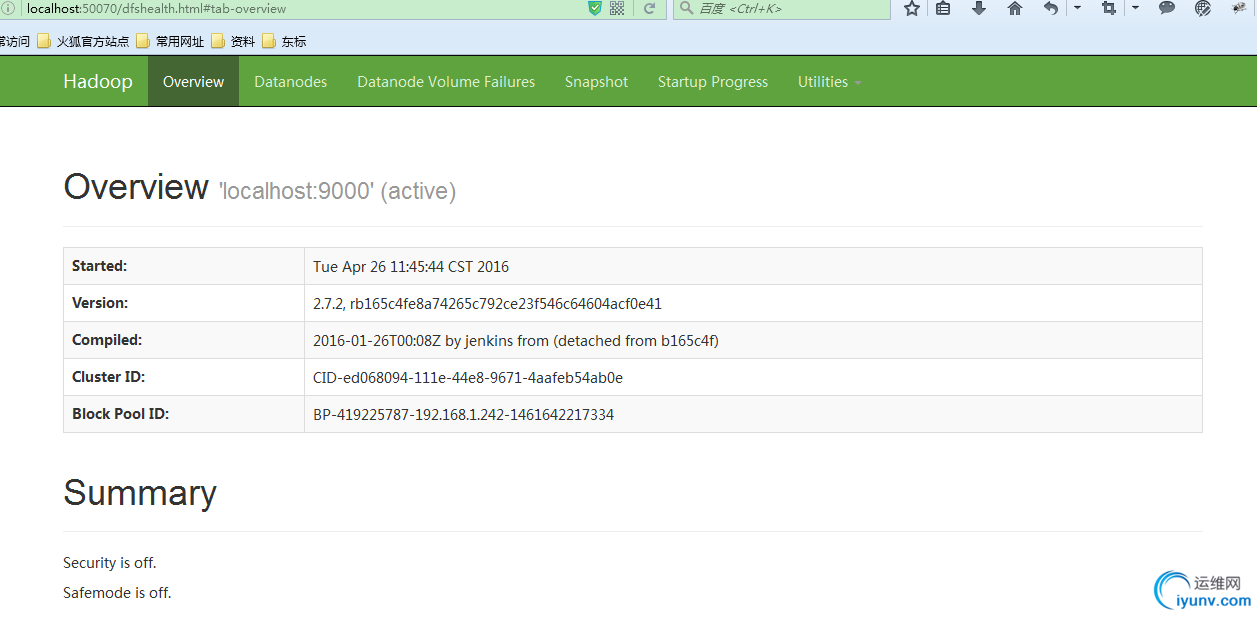Go to the Snapshot tab
Screen dimensions: 1257x617
coord(596,82)
